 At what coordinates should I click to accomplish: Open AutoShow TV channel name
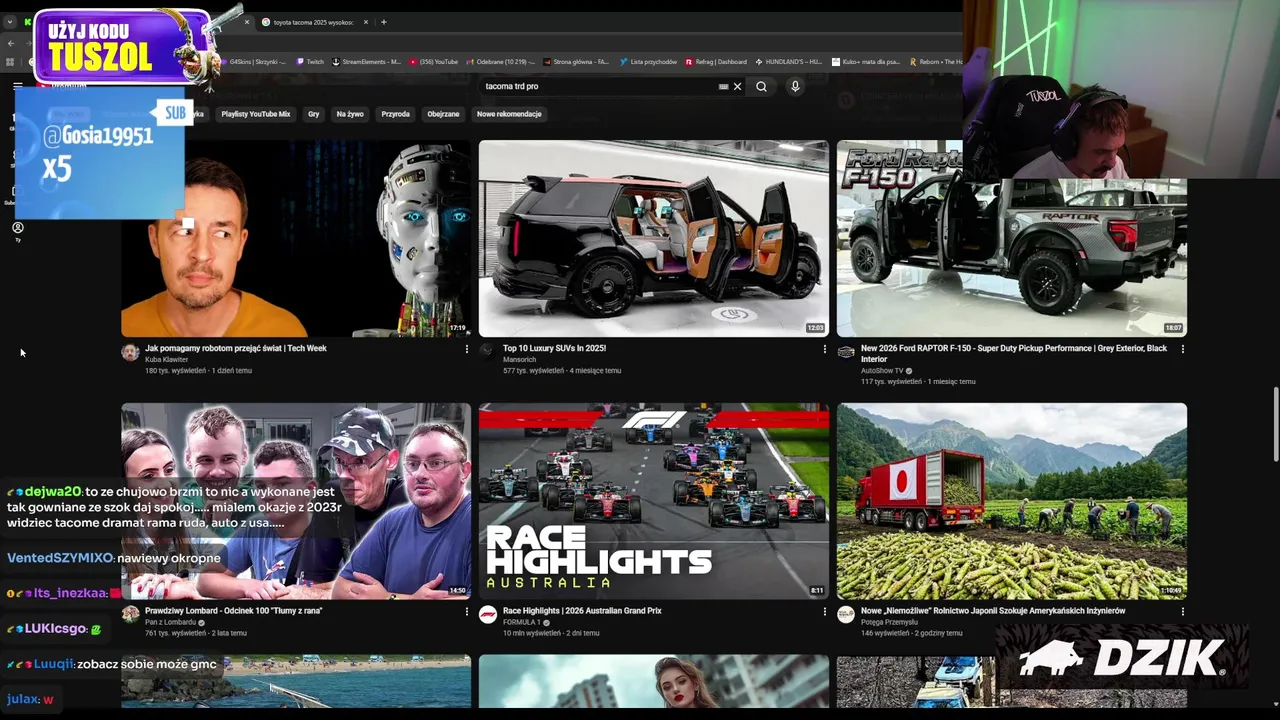[882, 370]
